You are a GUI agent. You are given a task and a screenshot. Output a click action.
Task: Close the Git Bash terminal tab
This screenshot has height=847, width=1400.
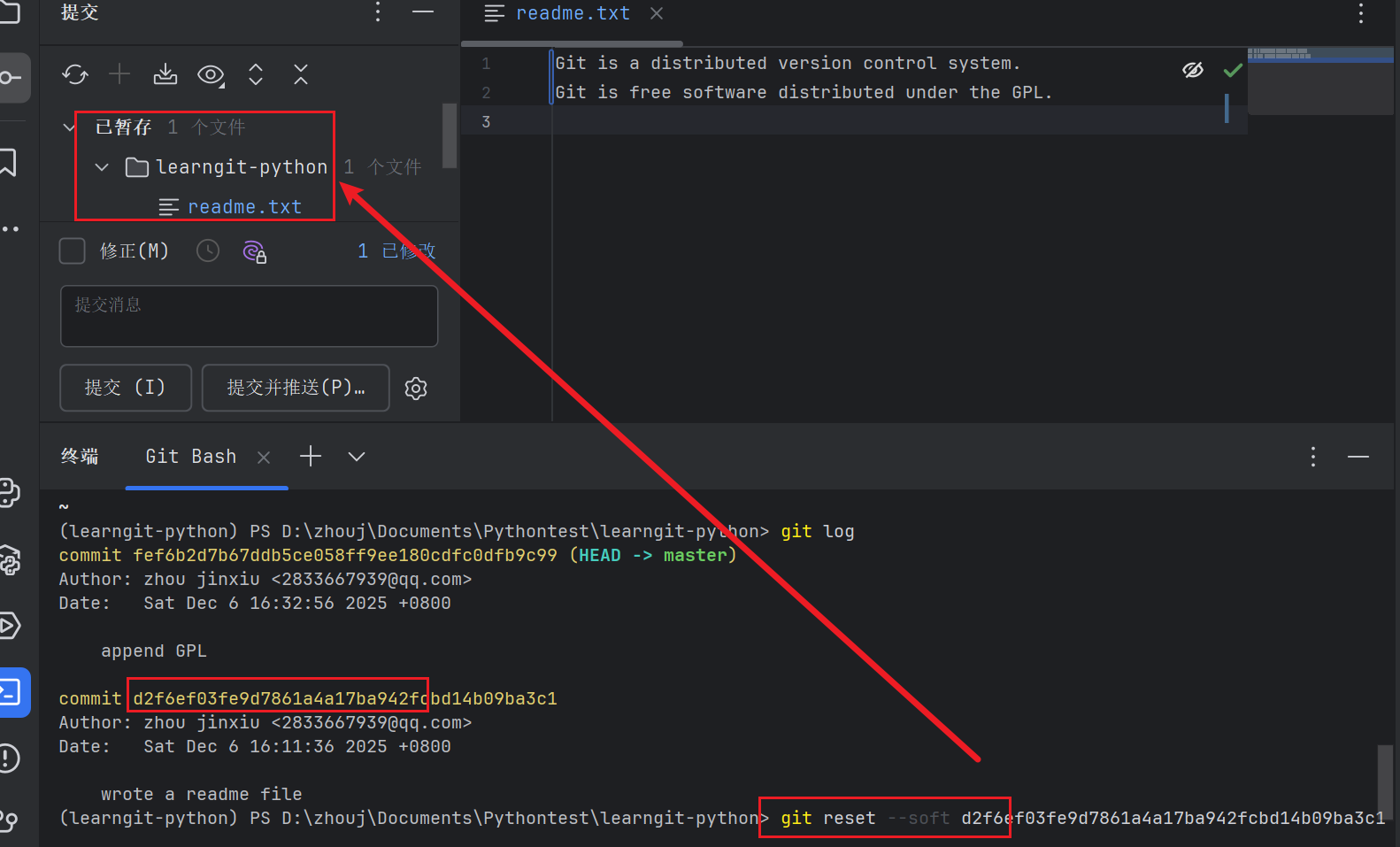coord(264,457)
